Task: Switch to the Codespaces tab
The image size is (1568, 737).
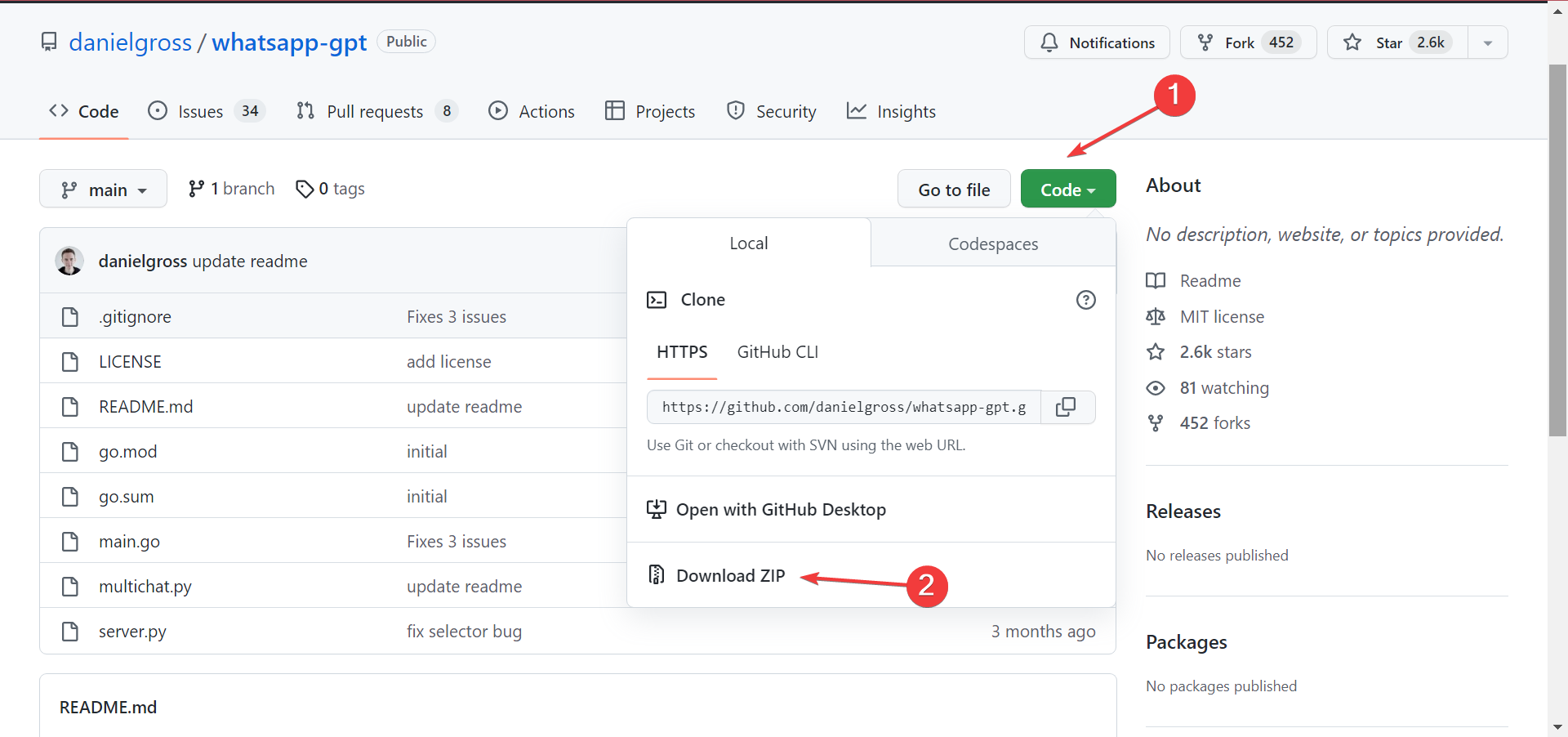Action: (x=992, y=243)
